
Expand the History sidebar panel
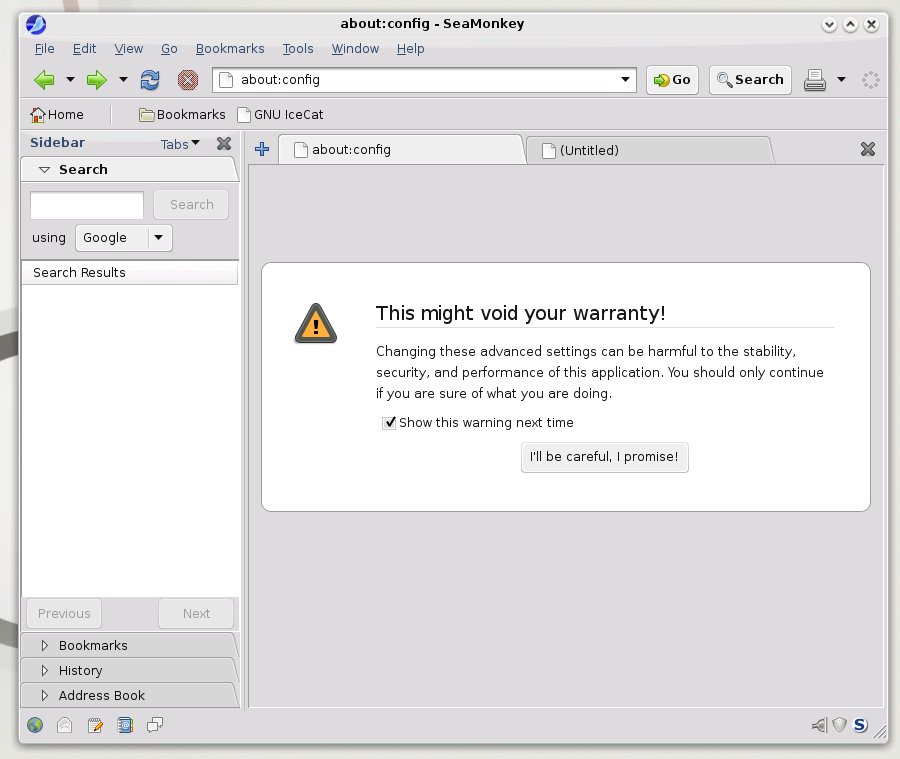click(45, 671)
